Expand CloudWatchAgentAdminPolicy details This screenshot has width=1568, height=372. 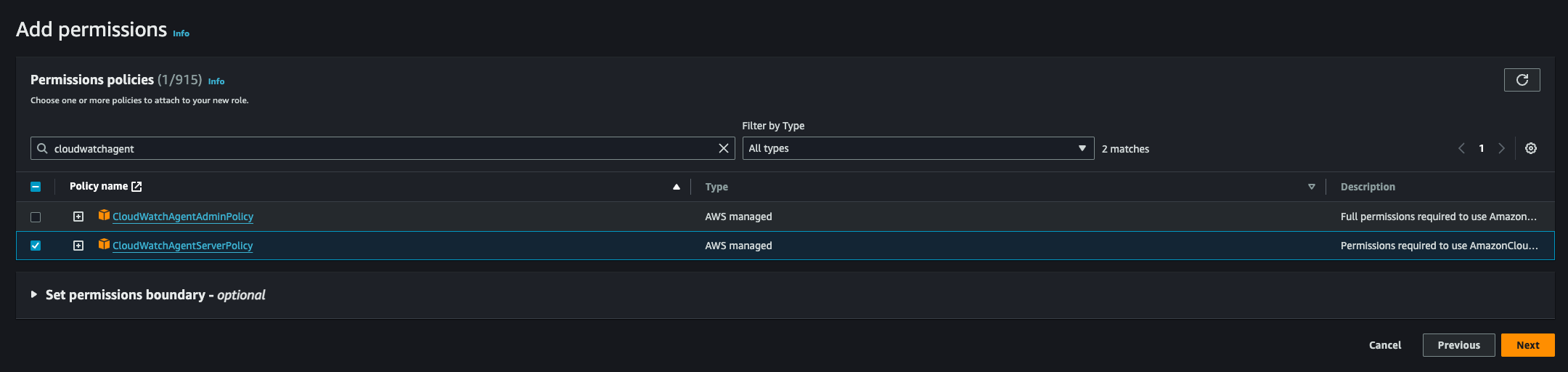click(78, 217)
